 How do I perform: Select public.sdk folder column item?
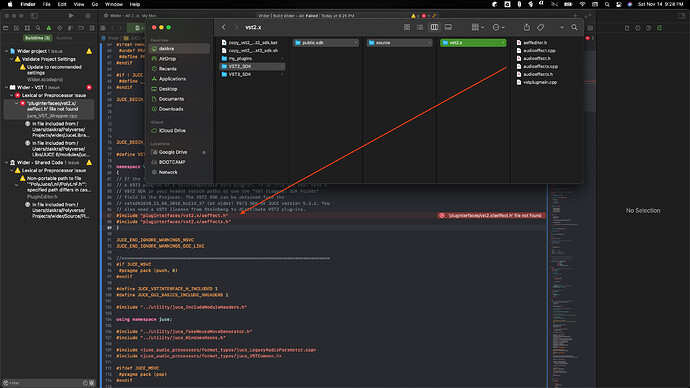coord(326,43)
